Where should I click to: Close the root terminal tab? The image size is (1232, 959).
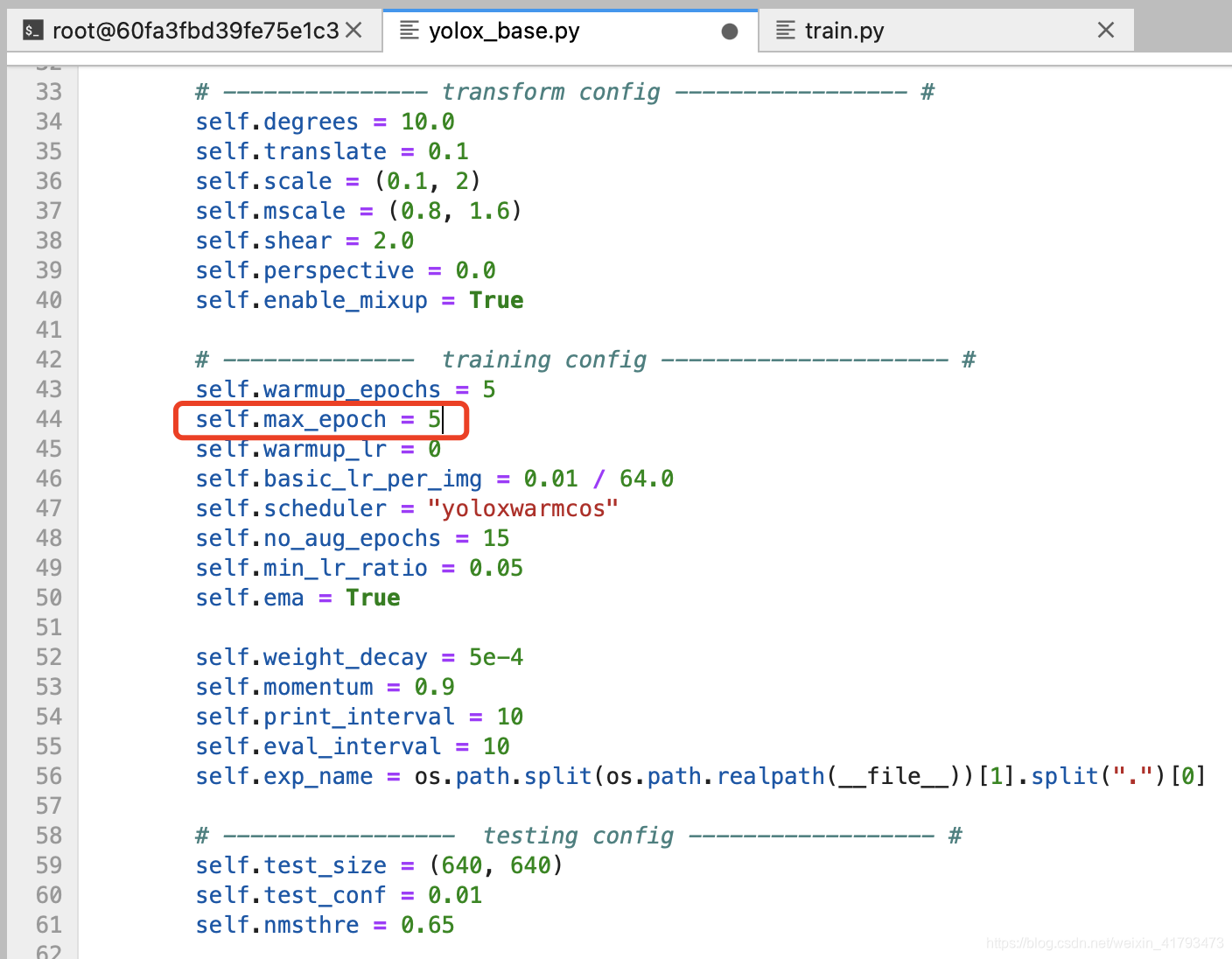[353, 31]
